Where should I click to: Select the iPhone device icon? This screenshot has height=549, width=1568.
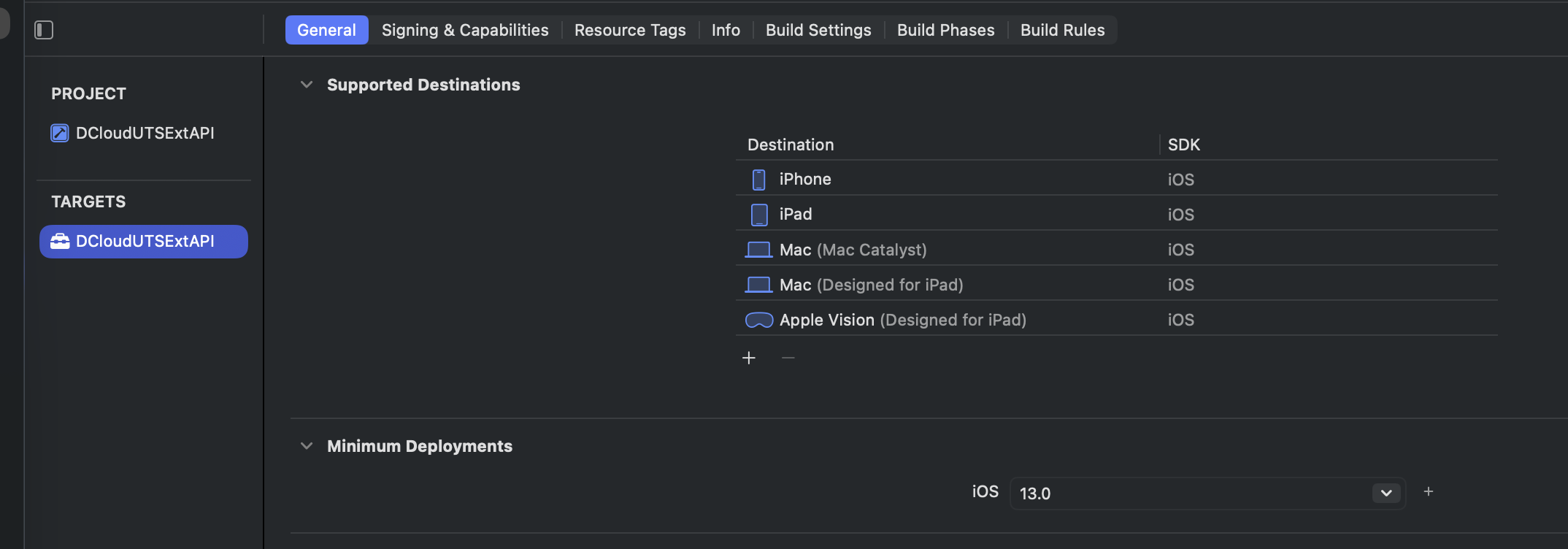click(759, 180)
